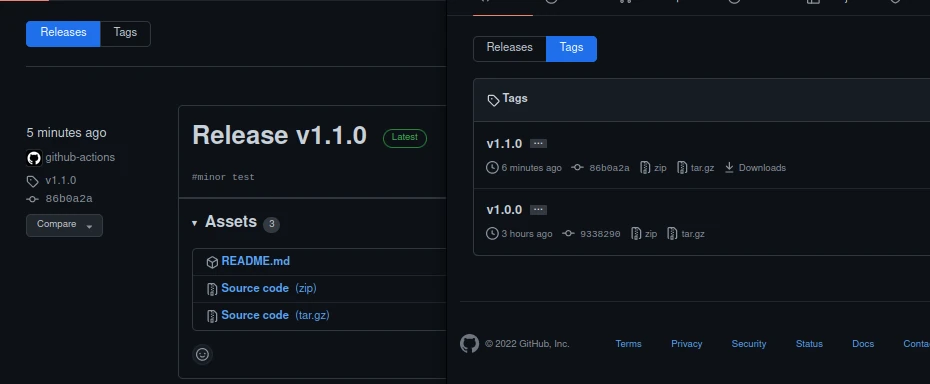Download zip for tag v1.1.0
Screen dimensions: 930x384
tap(660, 168)
